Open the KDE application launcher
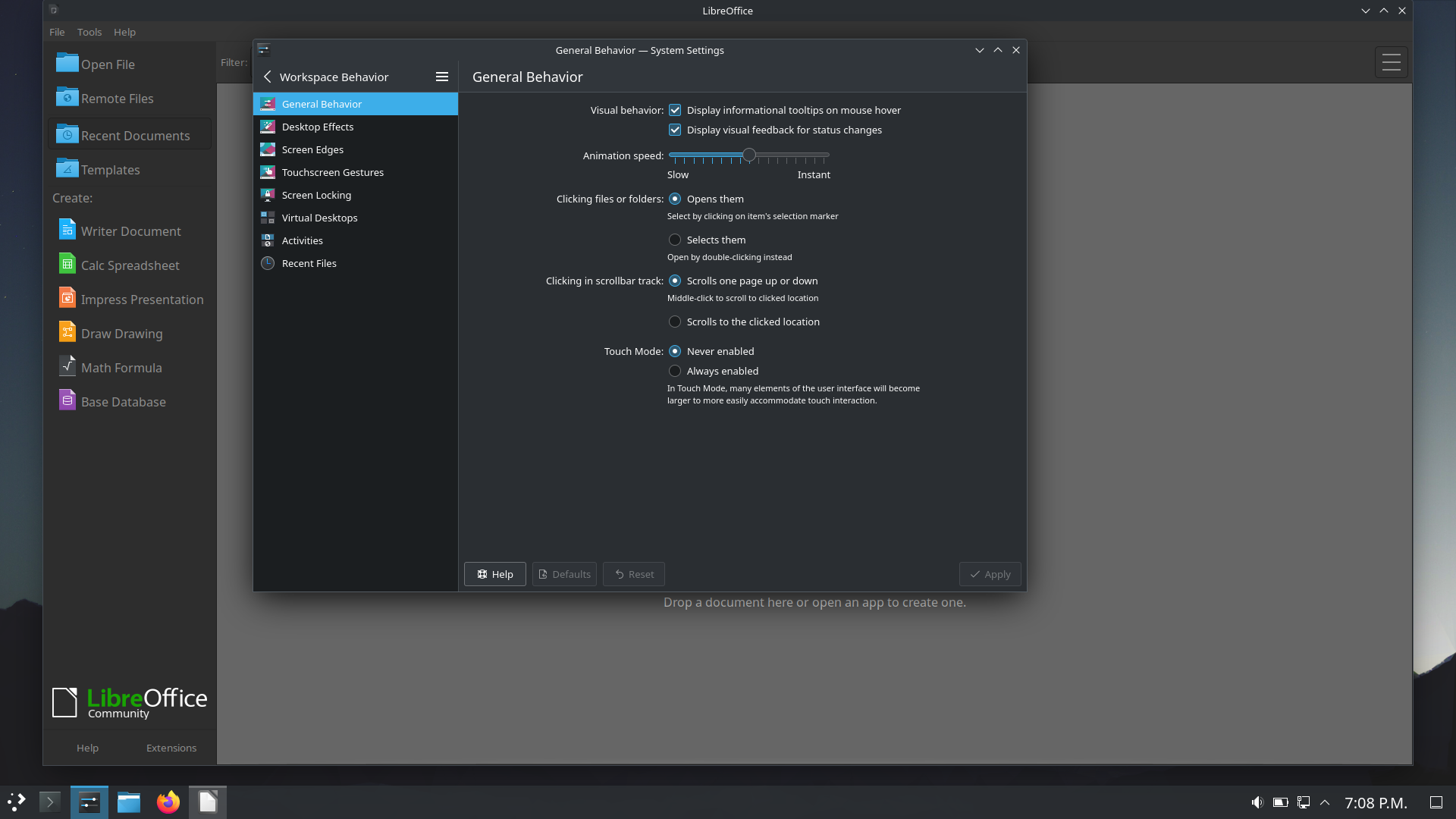Screen dimensions: 1456x819 [17, 802]
